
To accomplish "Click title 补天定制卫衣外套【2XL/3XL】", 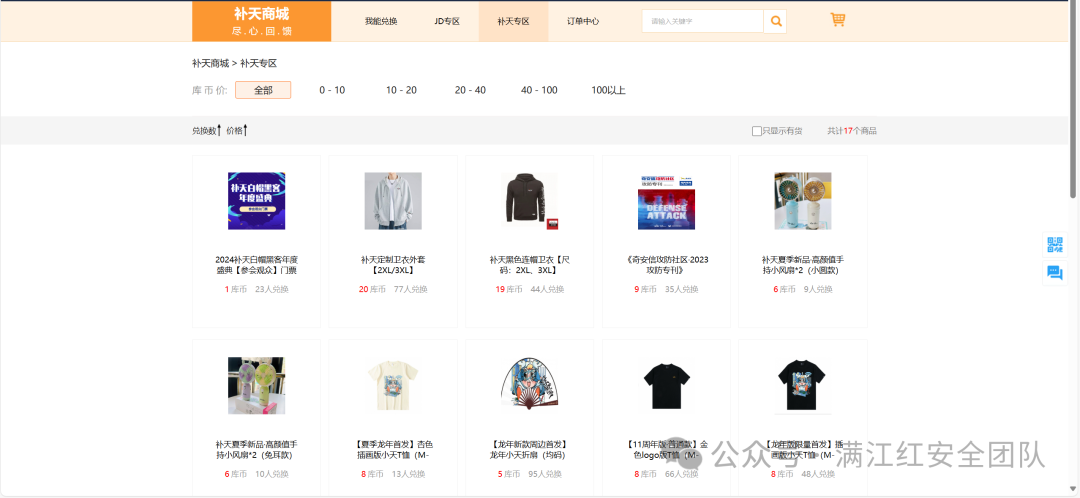I will (393, 264).
